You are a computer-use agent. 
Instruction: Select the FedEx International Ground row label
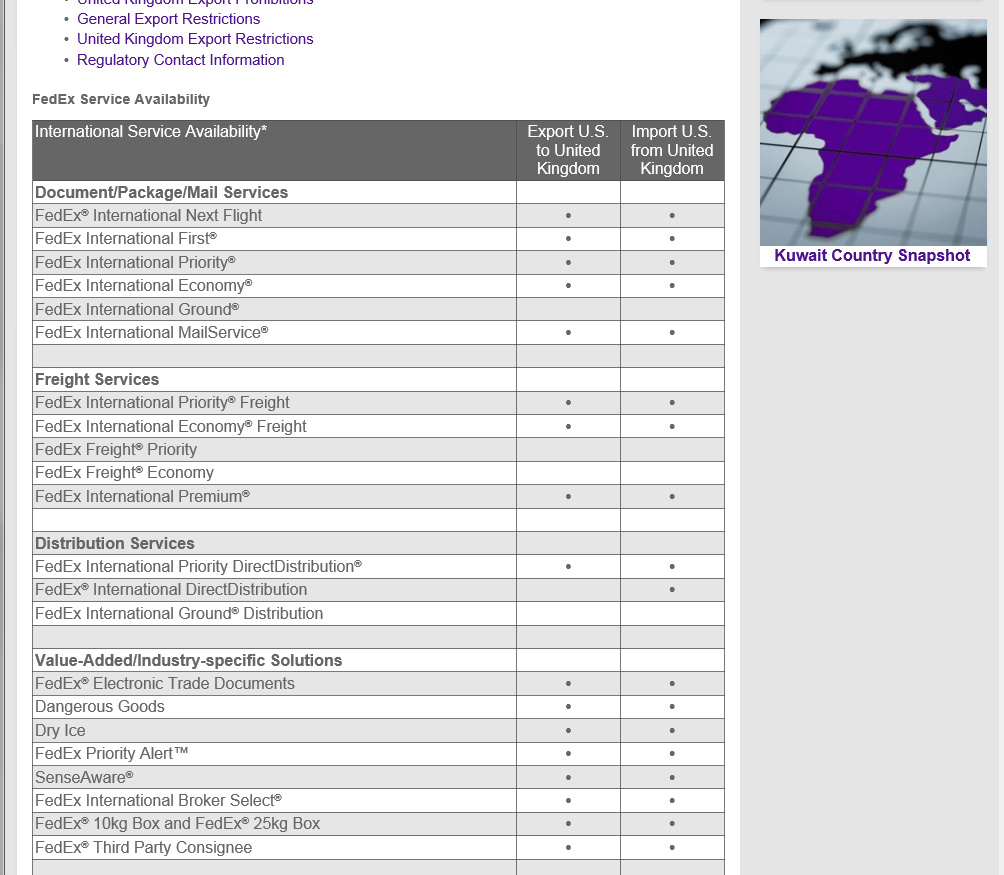(137, 309)
